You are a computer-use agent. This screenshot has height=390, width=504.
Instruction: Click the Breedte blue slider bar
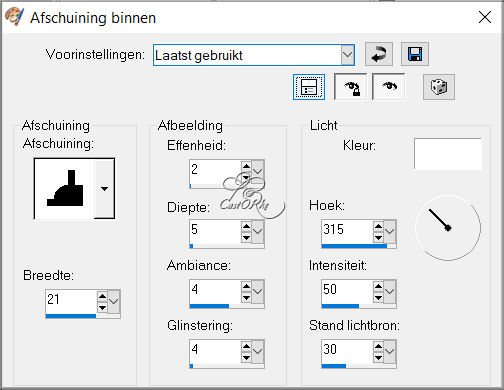pos(71,316)
